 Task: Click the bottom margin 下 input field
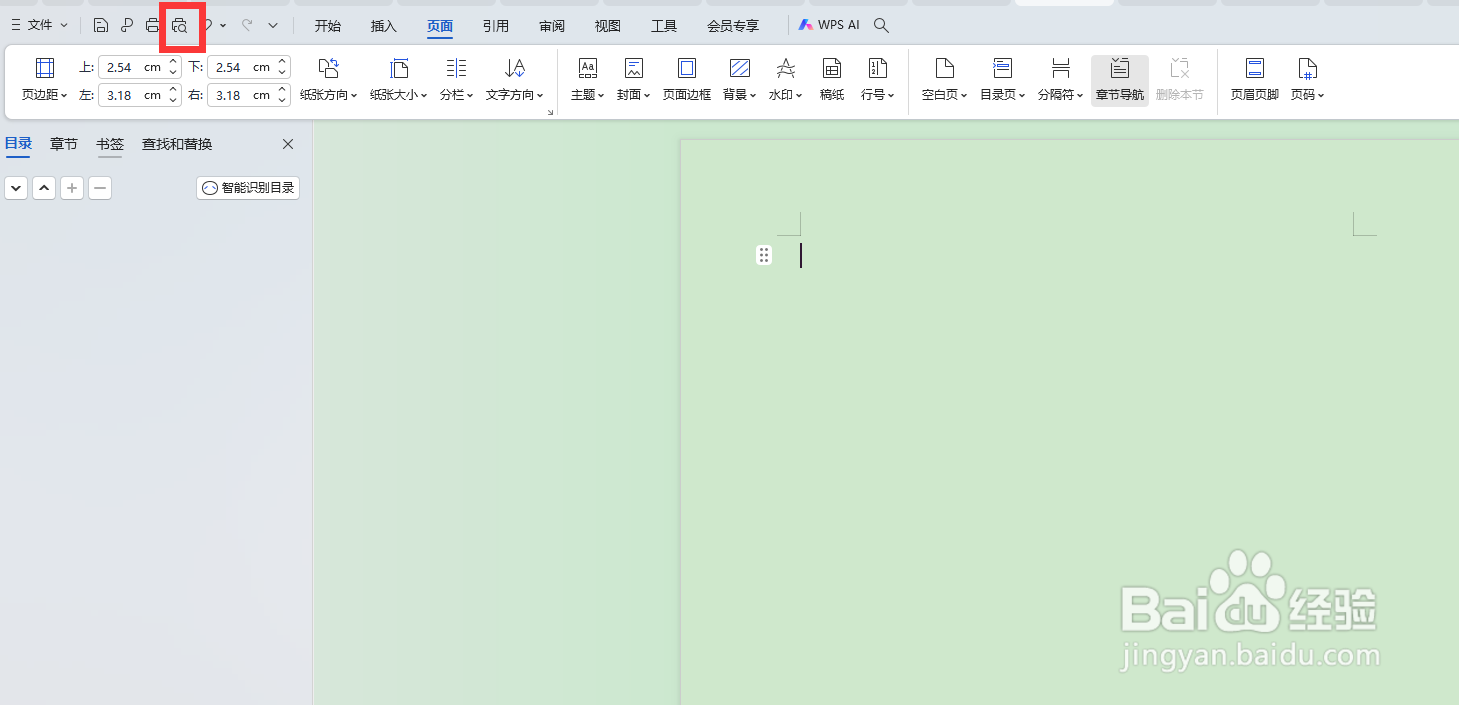[241, 67]
